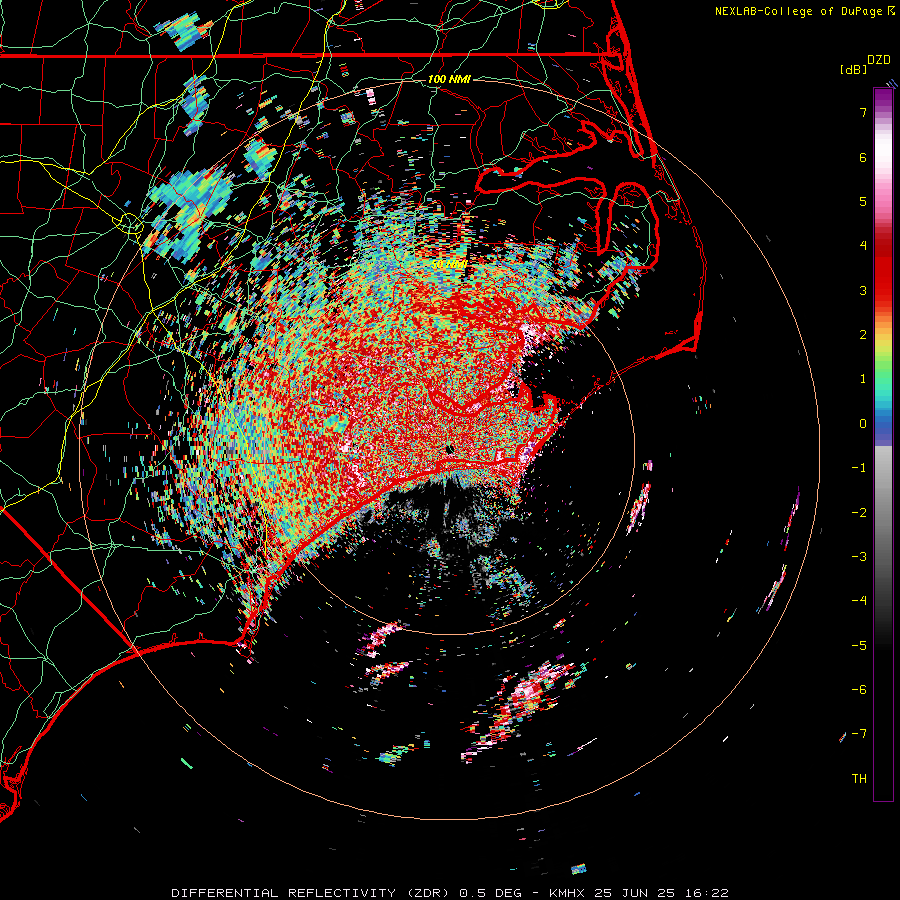Click the -6 tick label on scale
This screenshot has width=900, height=900.
(859, 690)
